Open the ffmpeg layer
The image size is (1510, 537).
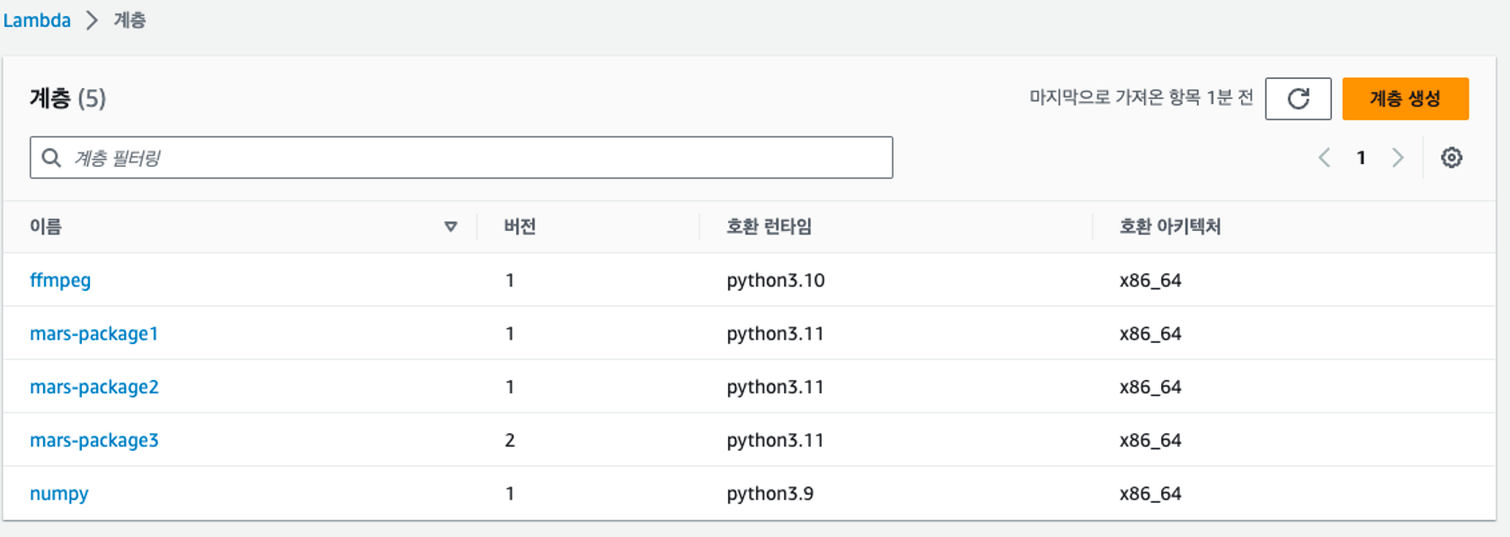click(x=60, y=280)
